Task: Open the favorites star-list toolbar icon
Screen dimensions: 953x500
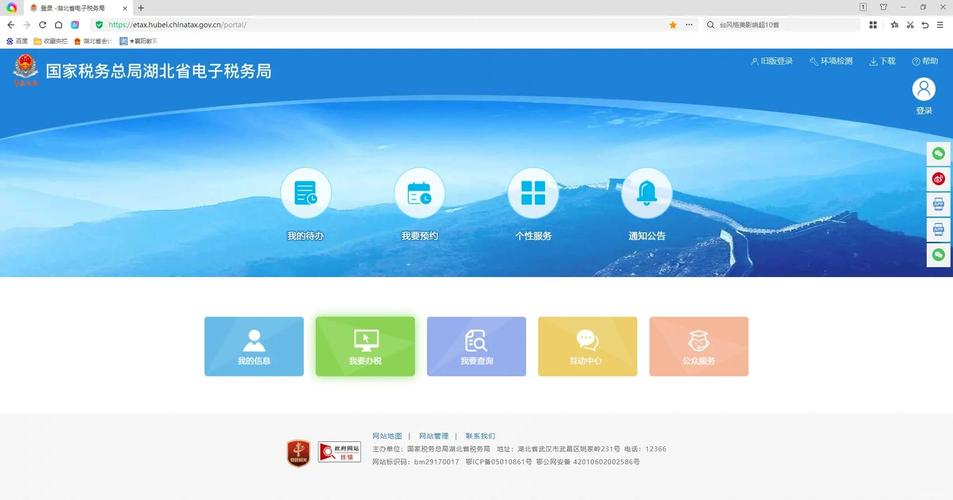Action: [894, 25]
